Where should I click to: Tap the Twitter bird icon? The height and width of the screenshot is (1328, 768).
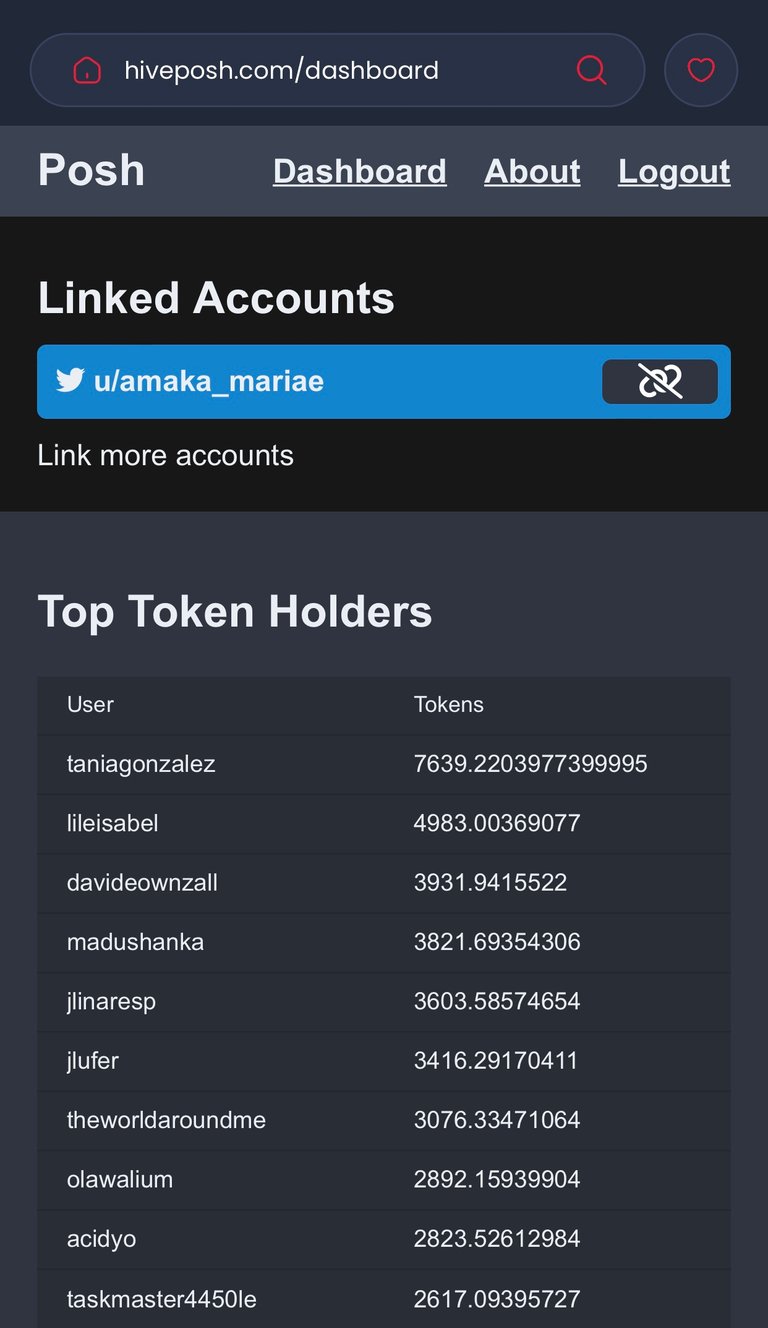70,381
